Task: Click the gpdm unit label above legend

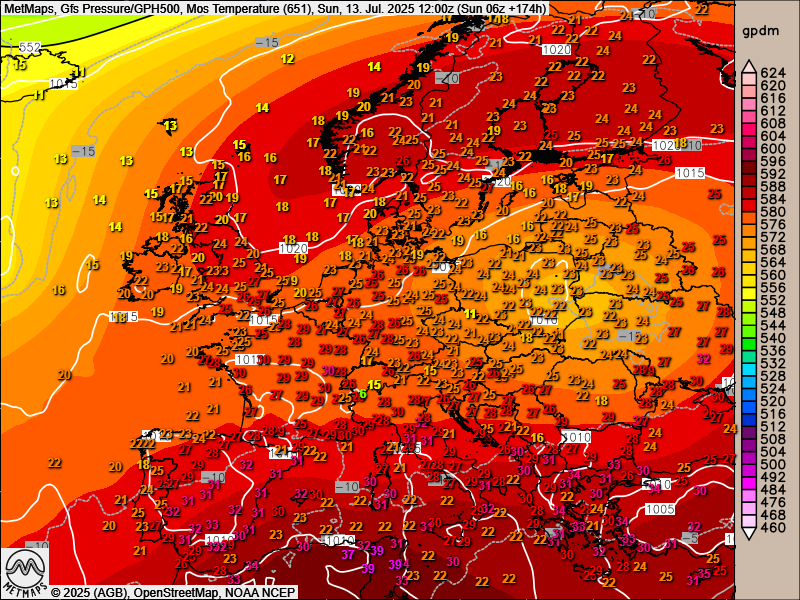Action: click(x=756, y=31)
